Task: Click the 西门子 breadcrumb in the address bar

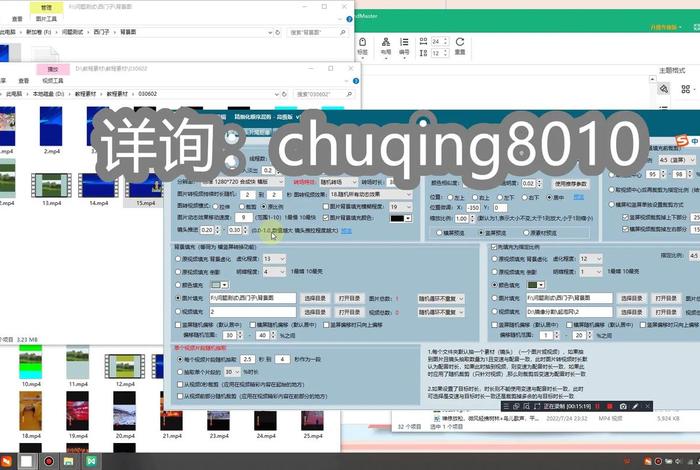Action: (x=101, y=33)
